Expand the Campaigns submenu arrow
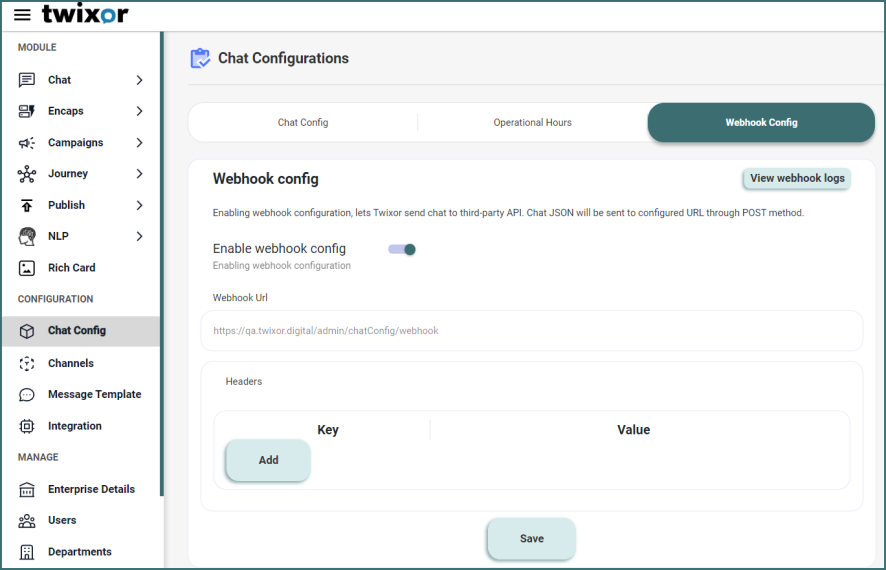Image resolution: width=886 pixels, height=570 pixels. [x=139, y=143]
